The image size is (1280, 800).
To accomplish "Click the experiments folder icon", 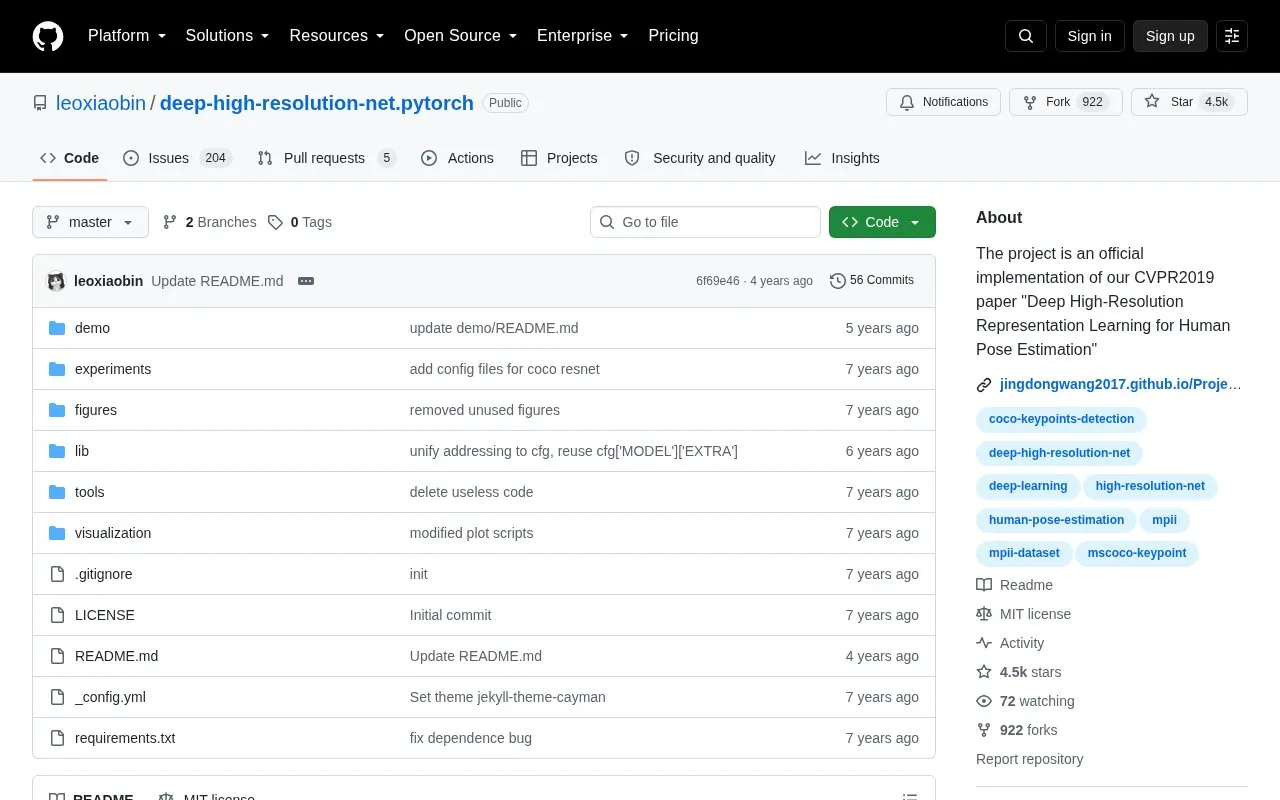I will (57, 369).
